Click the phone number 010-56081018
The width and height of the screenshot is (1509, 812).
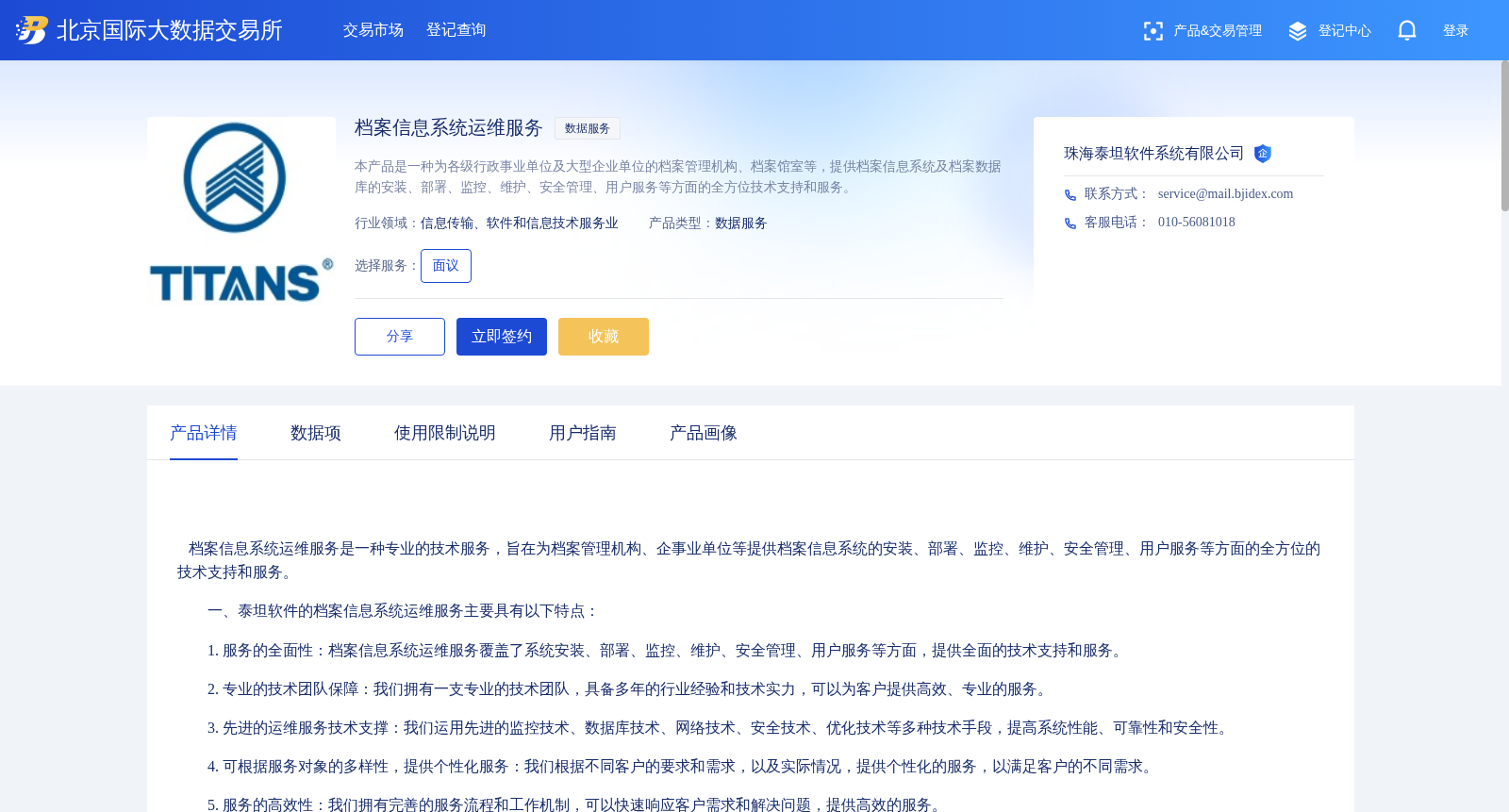point(1196,223)
